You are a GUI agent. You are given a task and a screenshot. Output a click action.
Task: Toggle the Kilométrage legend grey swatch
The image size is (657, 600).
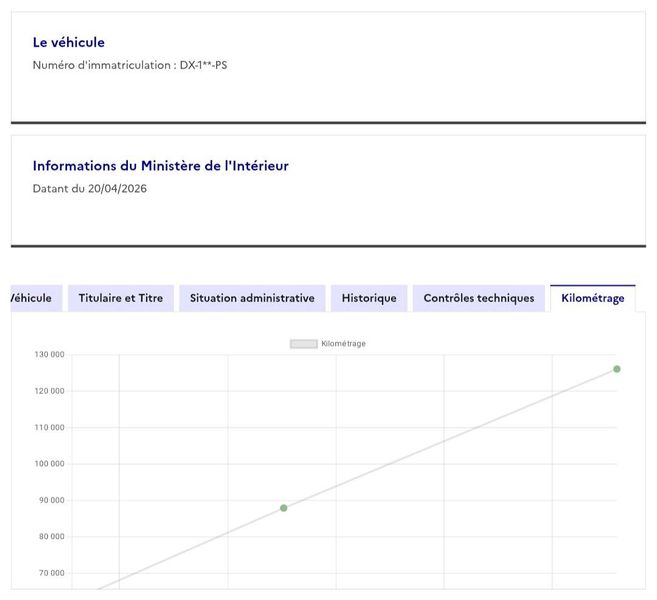(x=304, y=344)
